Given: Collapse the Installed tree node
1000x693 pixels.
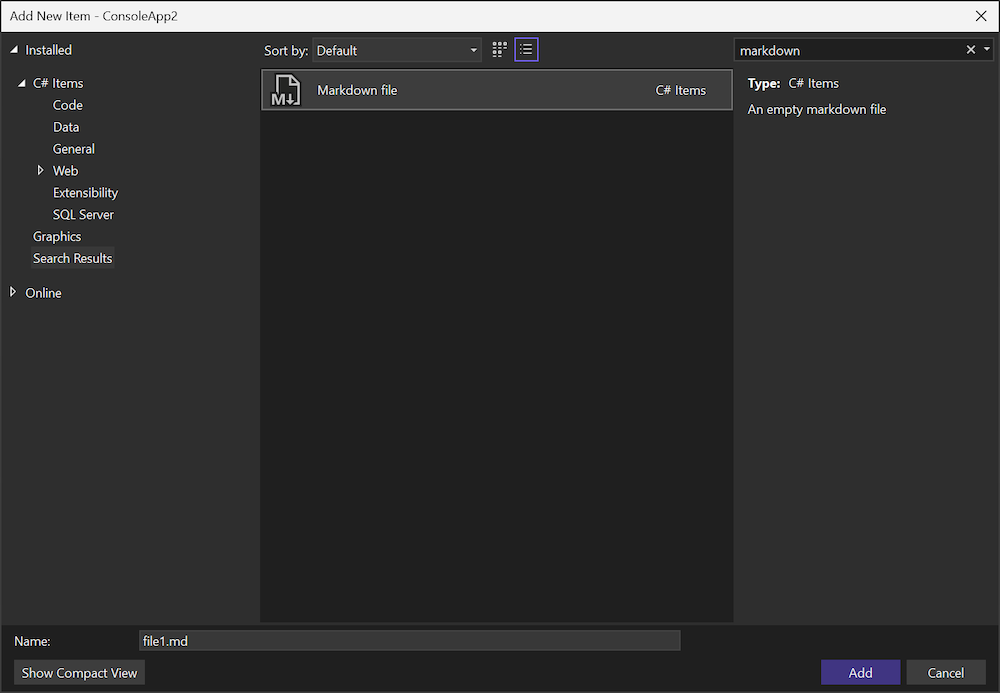Looking at the screenshot, I should (x=14, y=50).
